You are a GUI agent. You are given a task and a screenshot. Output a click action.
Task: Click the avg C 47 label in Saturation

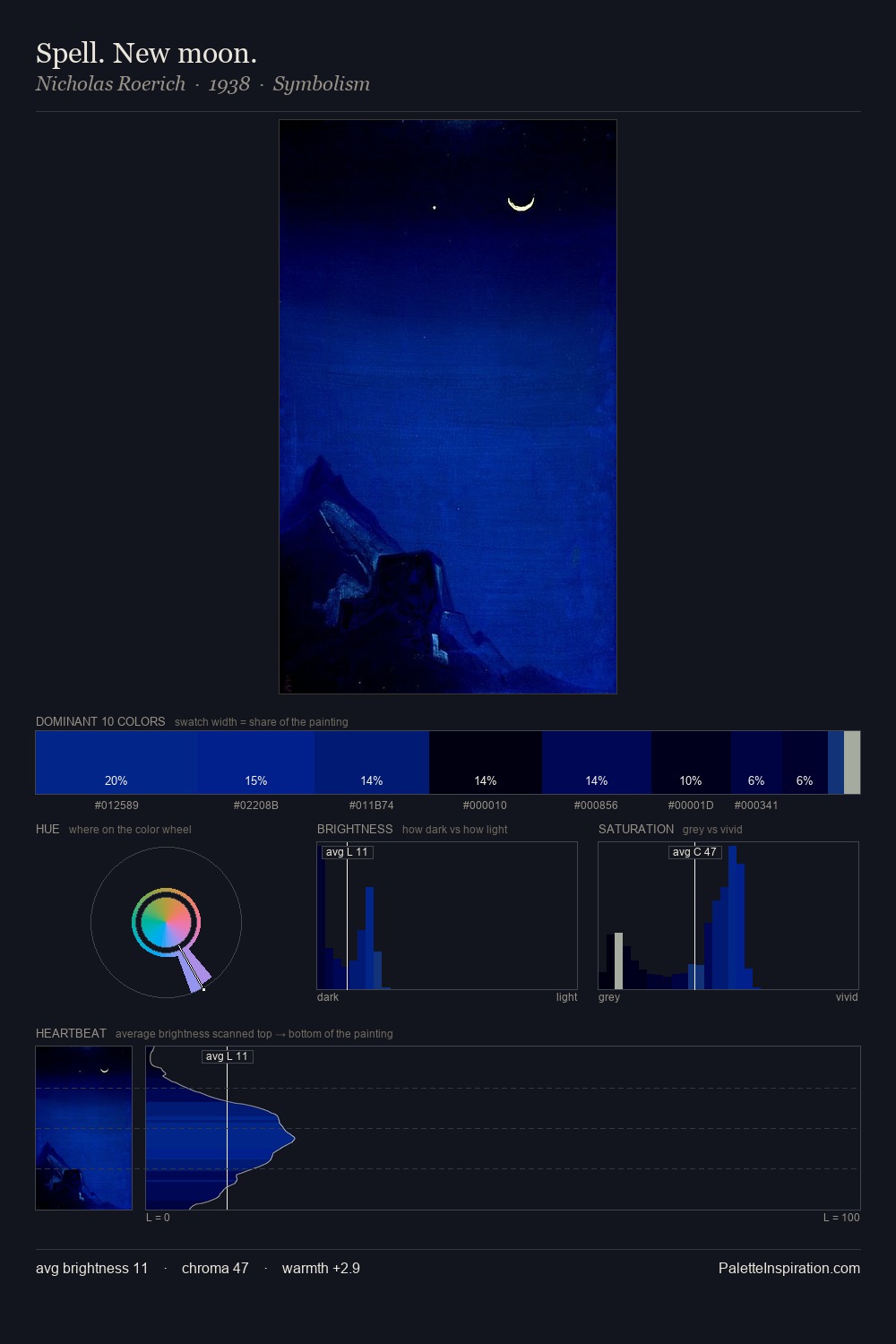coord(694,852)
